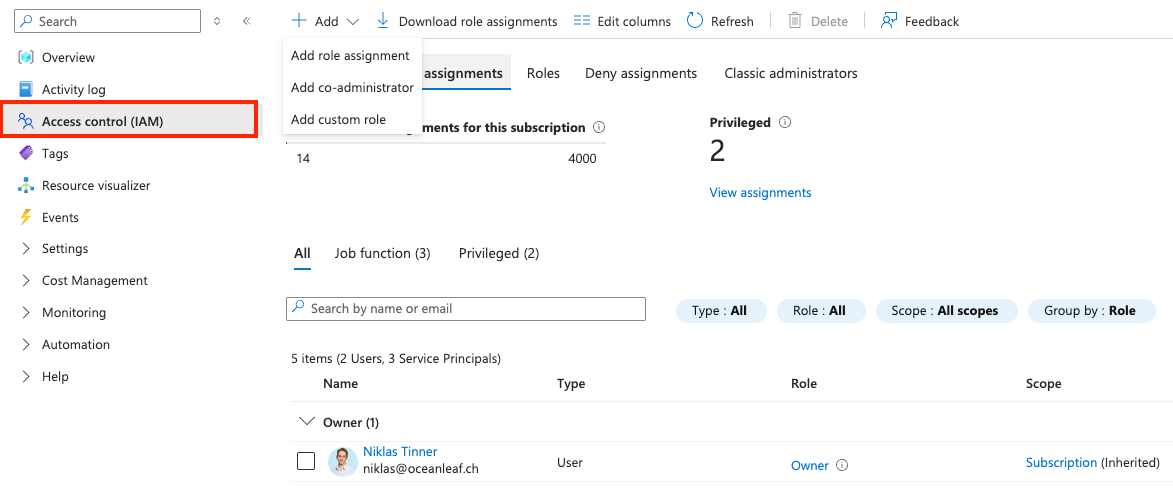Click the View assignments link
Screen dimensions: 1173x491
(760, 193)
